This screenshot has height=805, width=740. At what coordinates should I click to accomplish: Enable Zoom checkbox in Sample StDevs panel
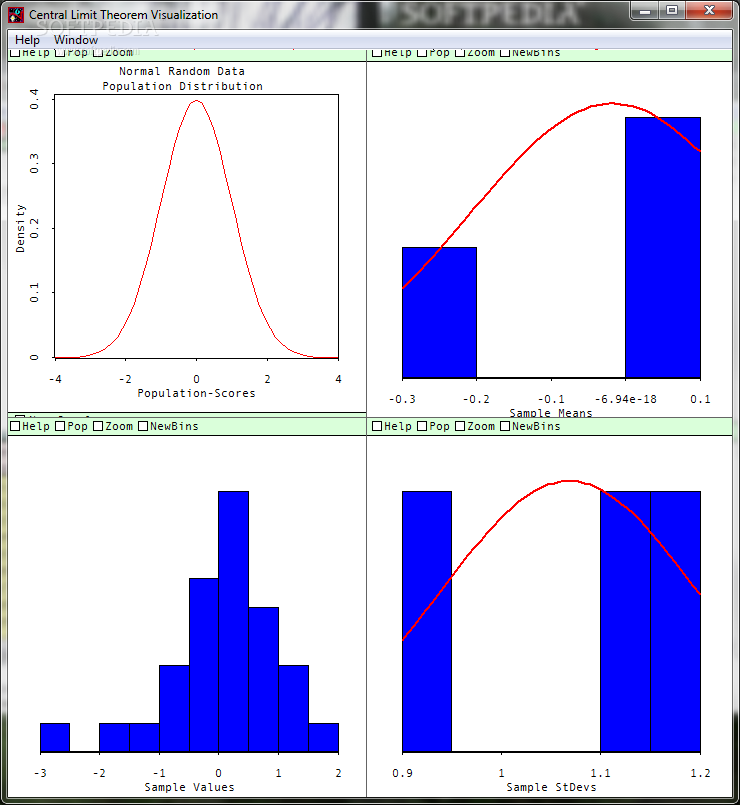(x=460, y=426)
